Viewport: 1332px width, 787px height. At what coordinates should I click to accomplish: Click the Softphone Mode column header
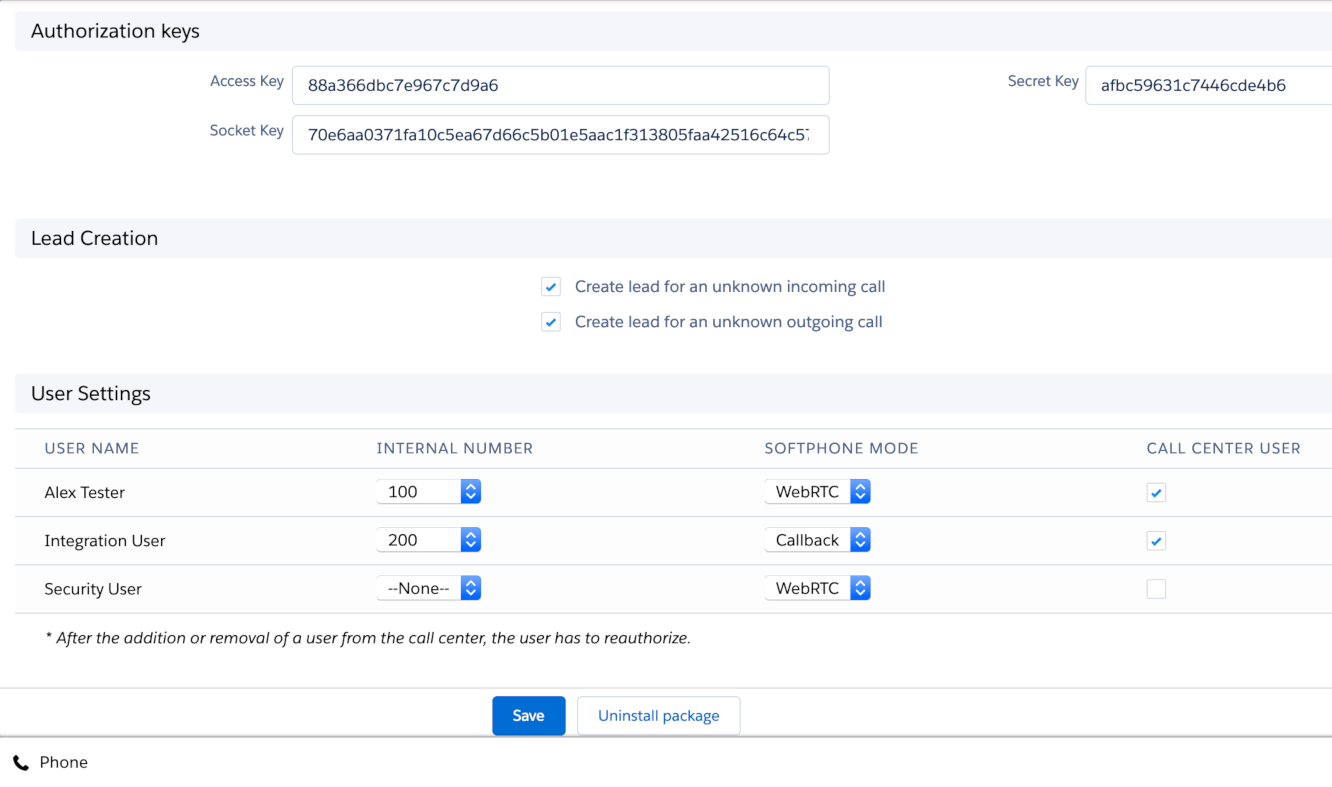point(841,449)
